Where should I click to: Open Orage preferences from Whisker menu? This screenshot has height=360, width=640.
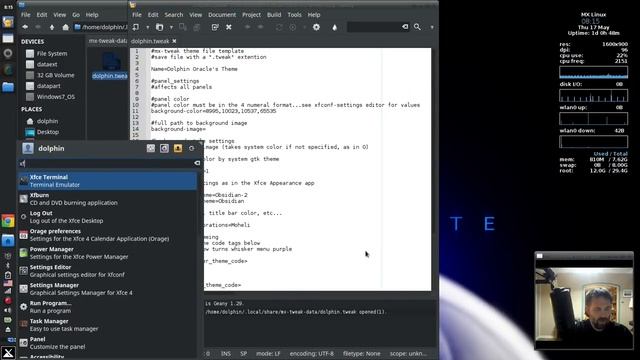tap(108, 235)
